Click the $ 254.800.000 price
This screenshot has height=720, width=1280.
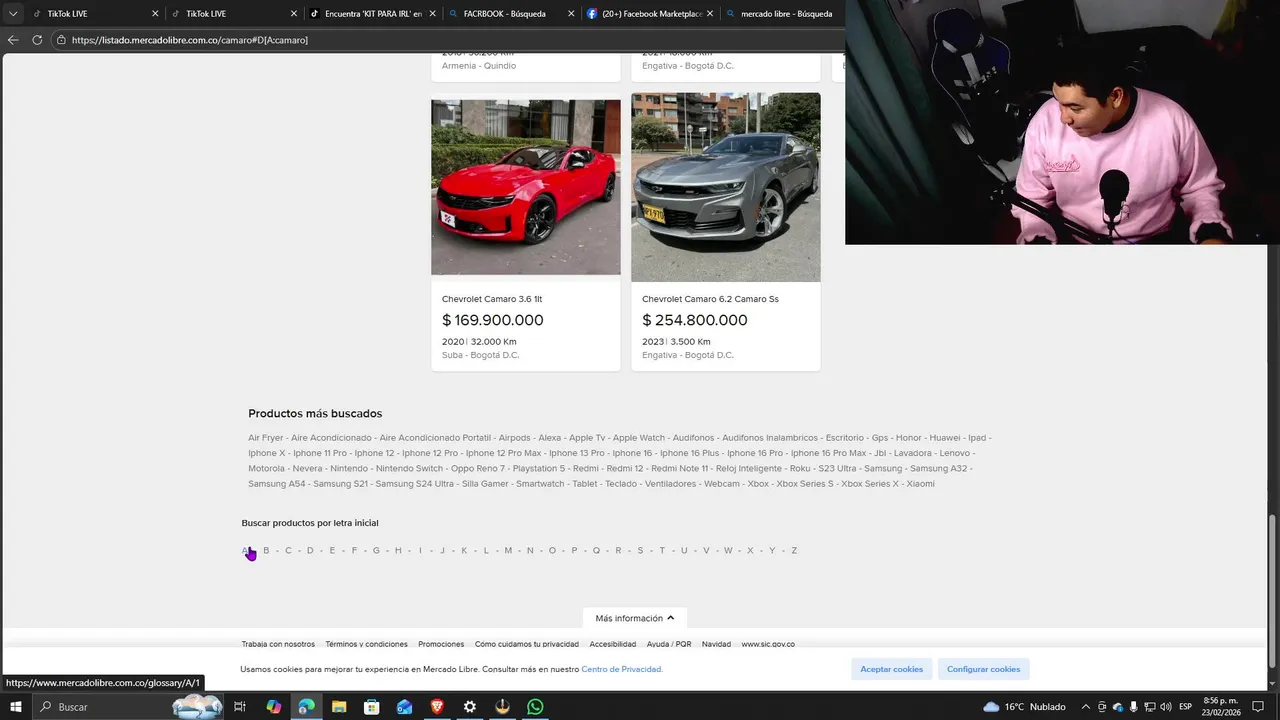pyautogui.click(x=695, y=320)
